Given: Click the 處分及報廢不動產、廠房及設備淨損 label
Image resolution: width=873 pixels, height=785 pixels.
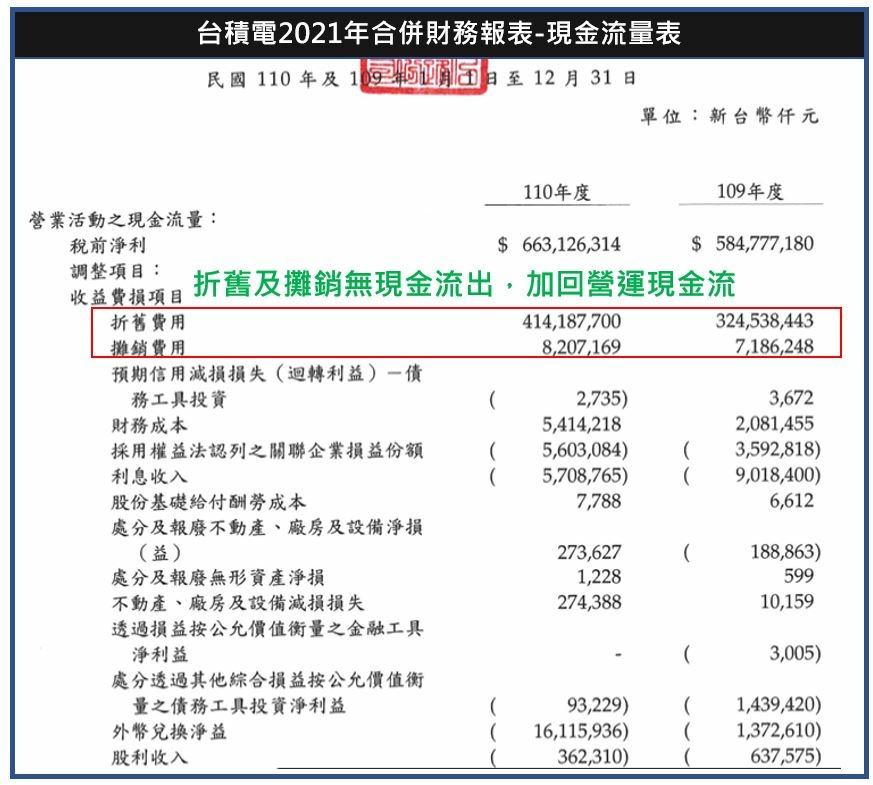Looking at the screenshot, I should point(267,527).
